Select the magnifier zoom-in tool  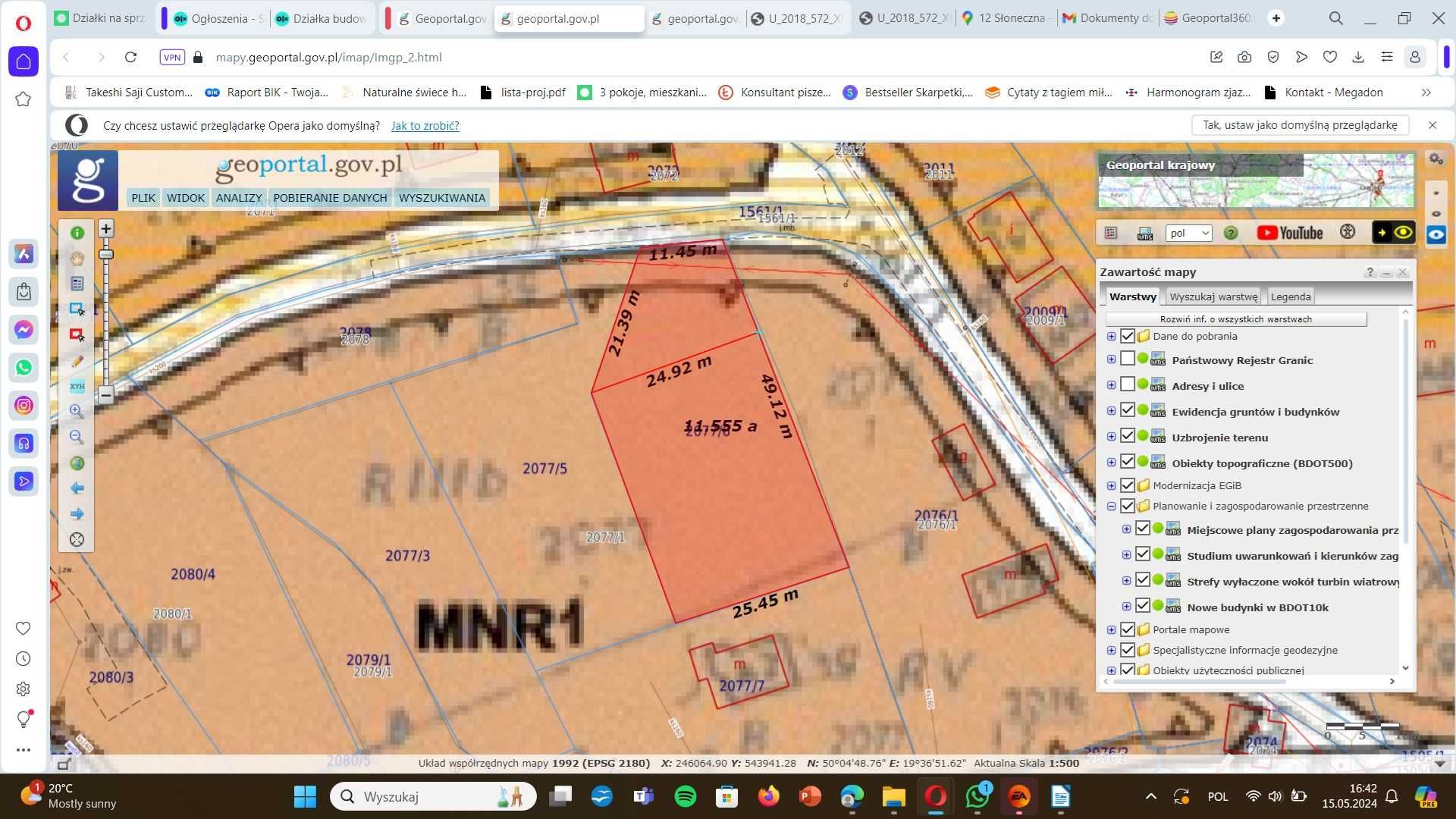pyautogui.click(x=77, y=411)
